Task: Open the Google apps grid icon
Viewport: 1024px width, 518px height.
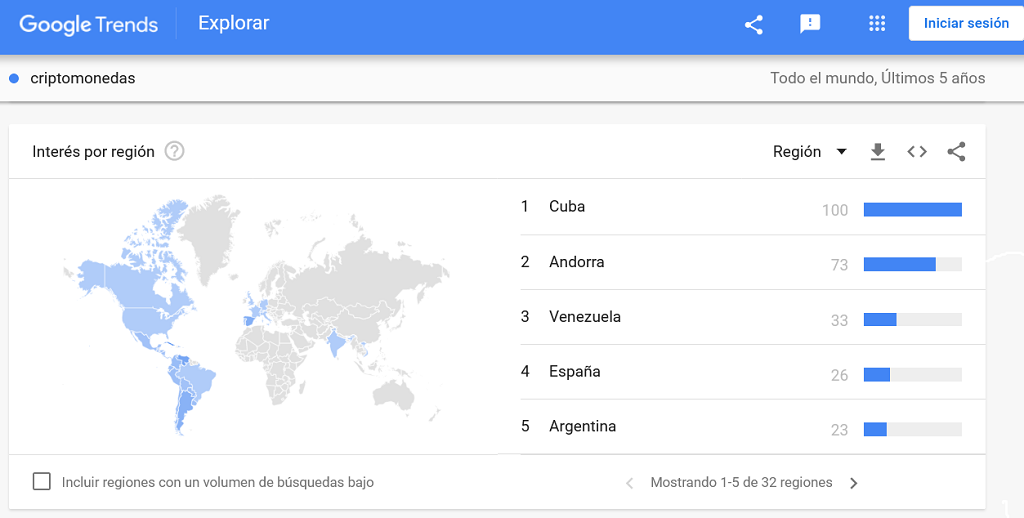Action: [x=877, y=24]
